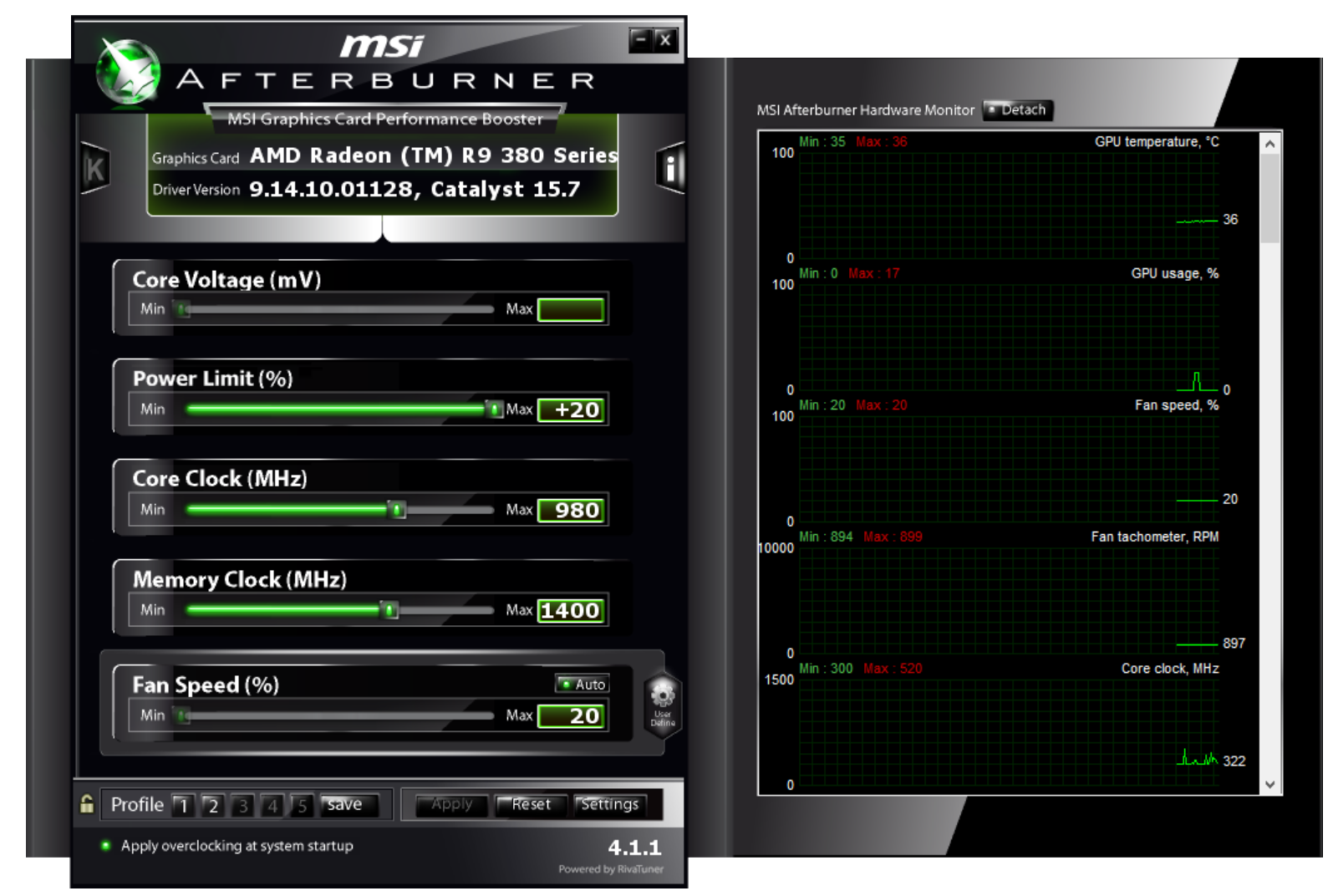Click the Core Voltage value field

pyautogui.click(x=571, y=310)
